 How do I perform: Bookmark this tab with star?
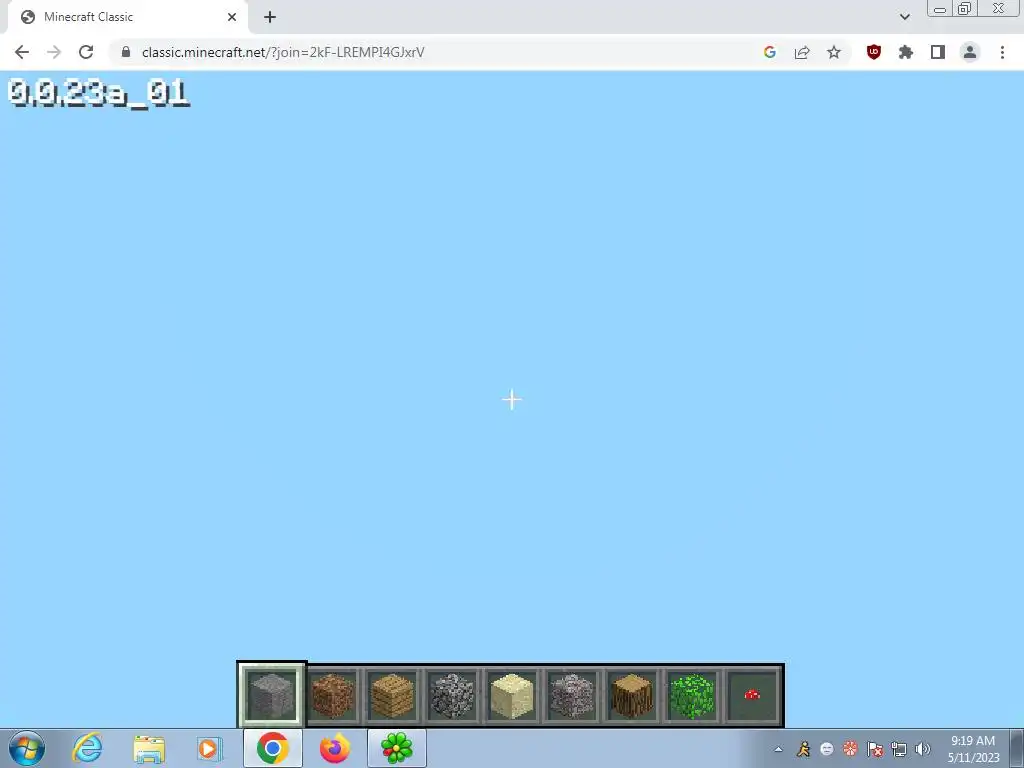(834, 52)
